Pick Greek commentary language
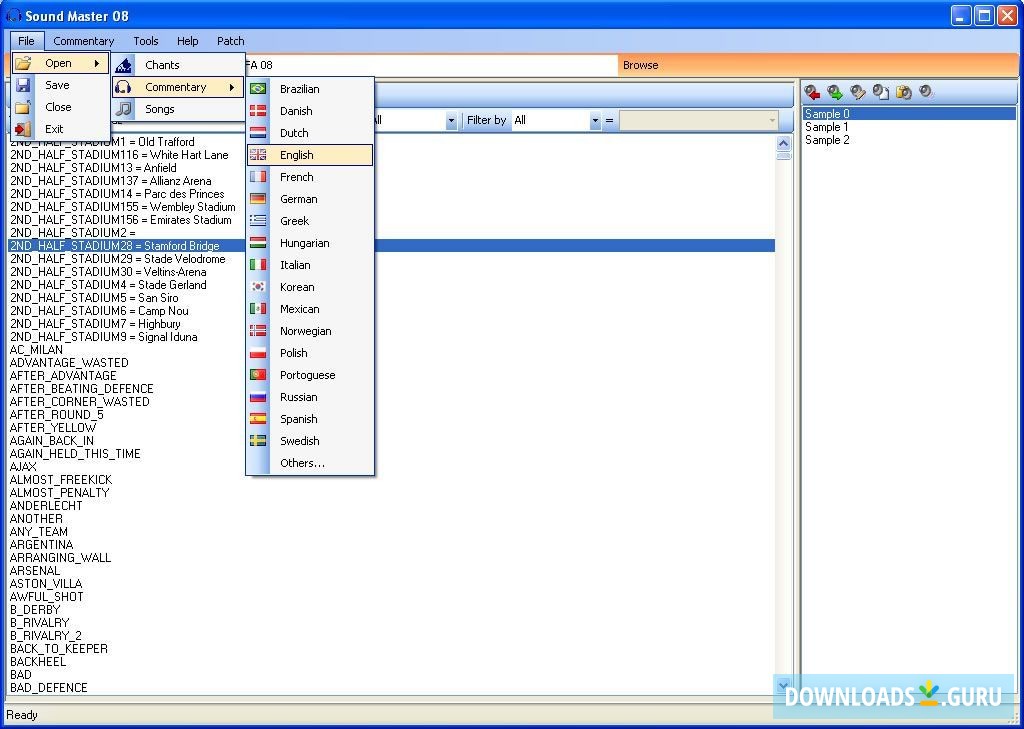This screenshot has height=729, width=1024. pyautogui.click(x=310, y=221)
